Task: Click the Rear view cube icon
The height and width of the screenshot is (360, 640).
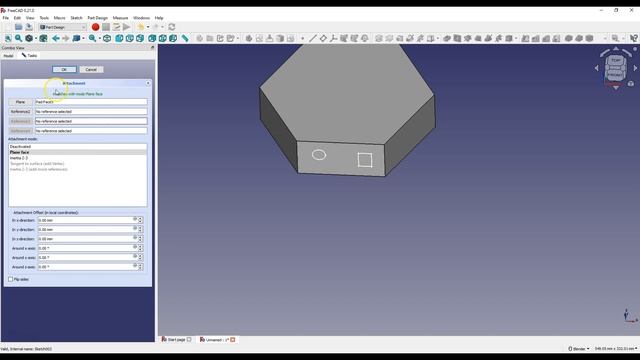Action: point(152,38)
